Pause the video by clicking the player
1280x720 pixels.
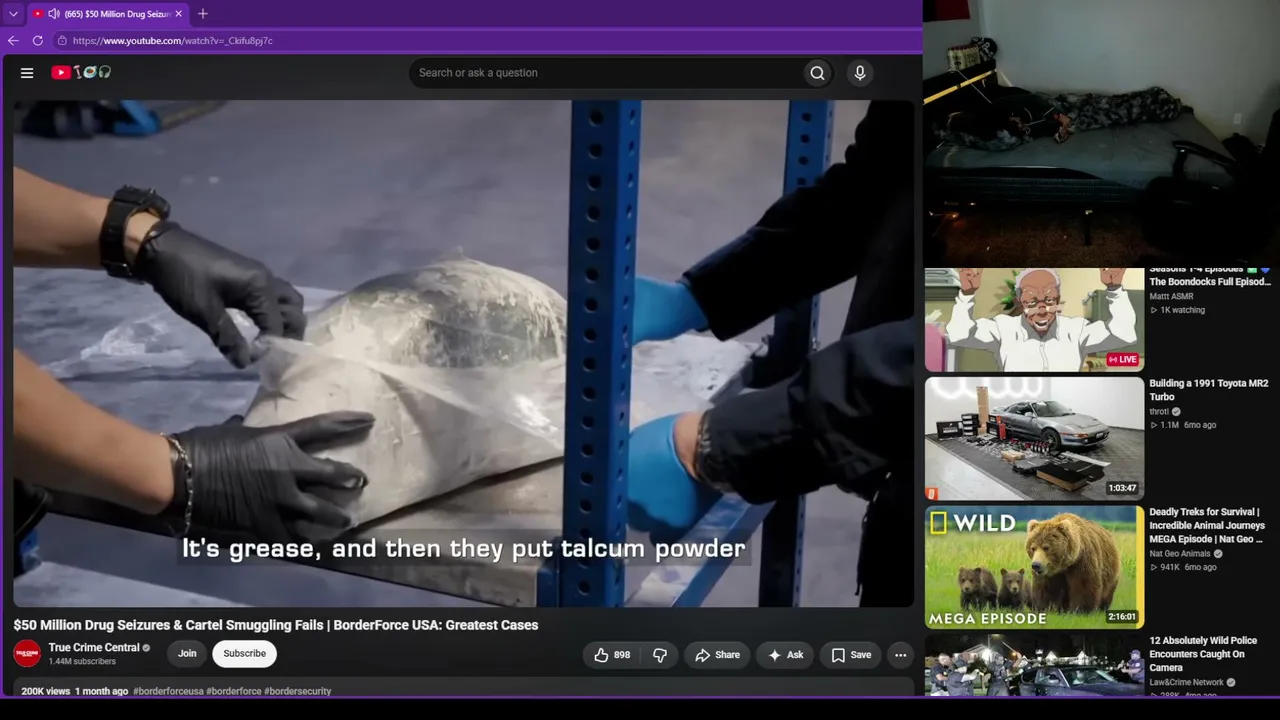pyautogui.click(x=463, y=353)
